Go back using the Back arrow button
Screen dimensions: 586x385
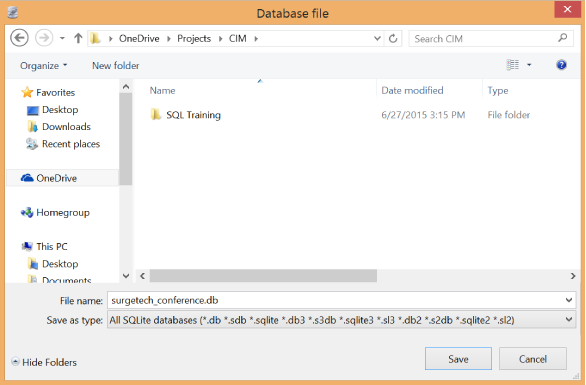coord(19,38)
